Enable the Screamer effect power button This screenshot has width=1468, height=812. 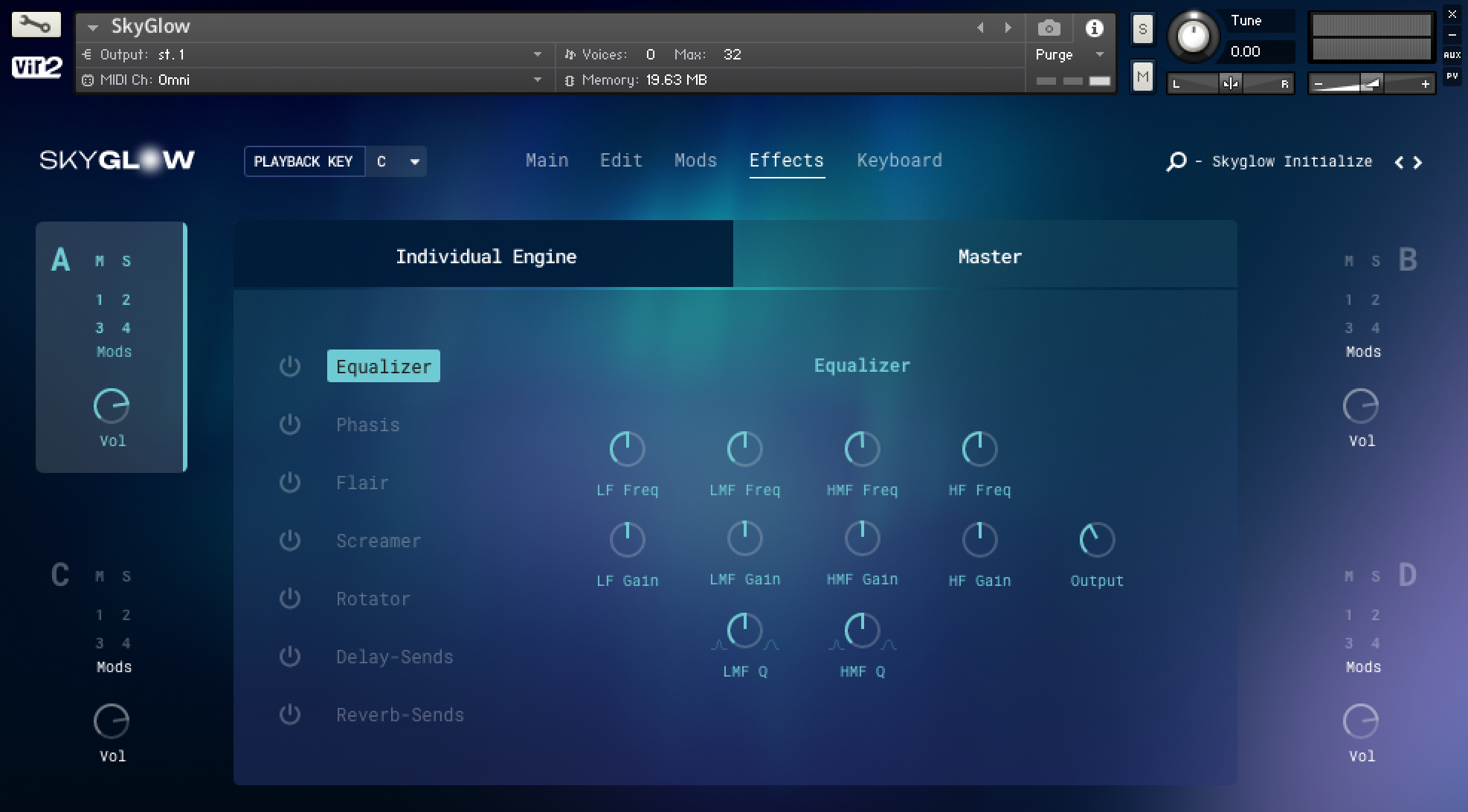pos(289,540)
